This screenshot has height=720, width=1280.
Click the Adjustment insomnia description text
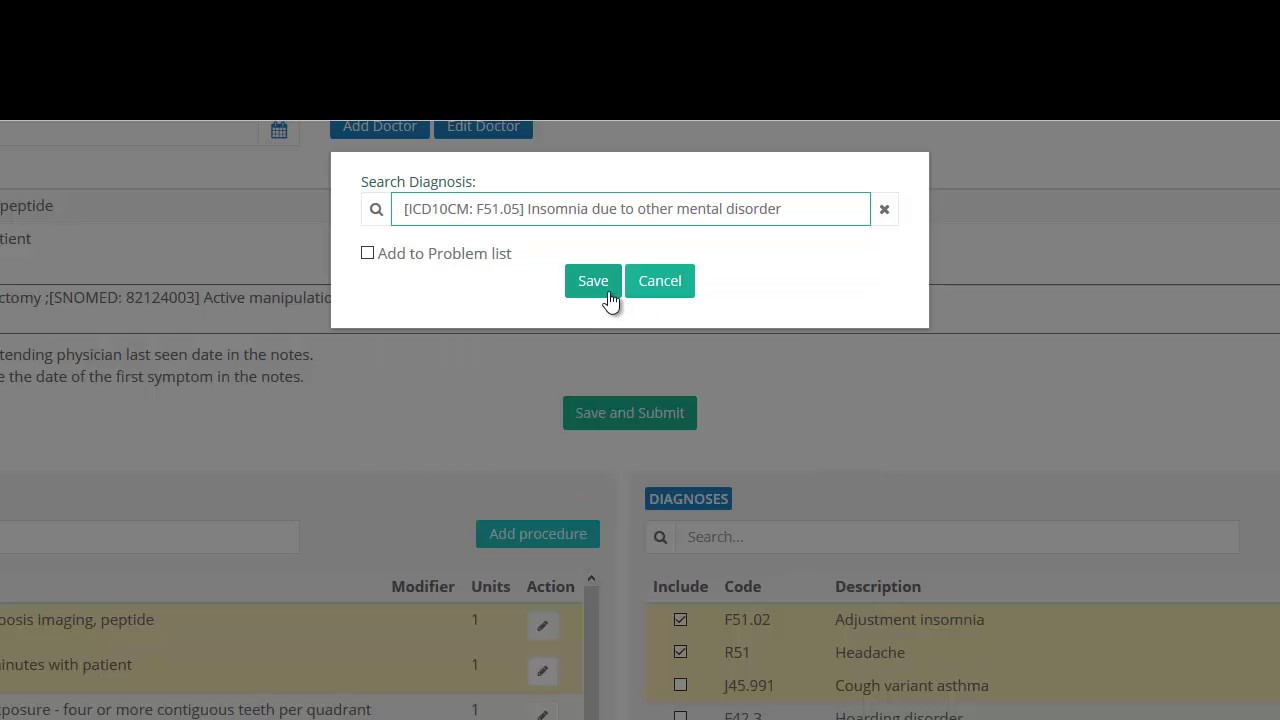point(909,620)
